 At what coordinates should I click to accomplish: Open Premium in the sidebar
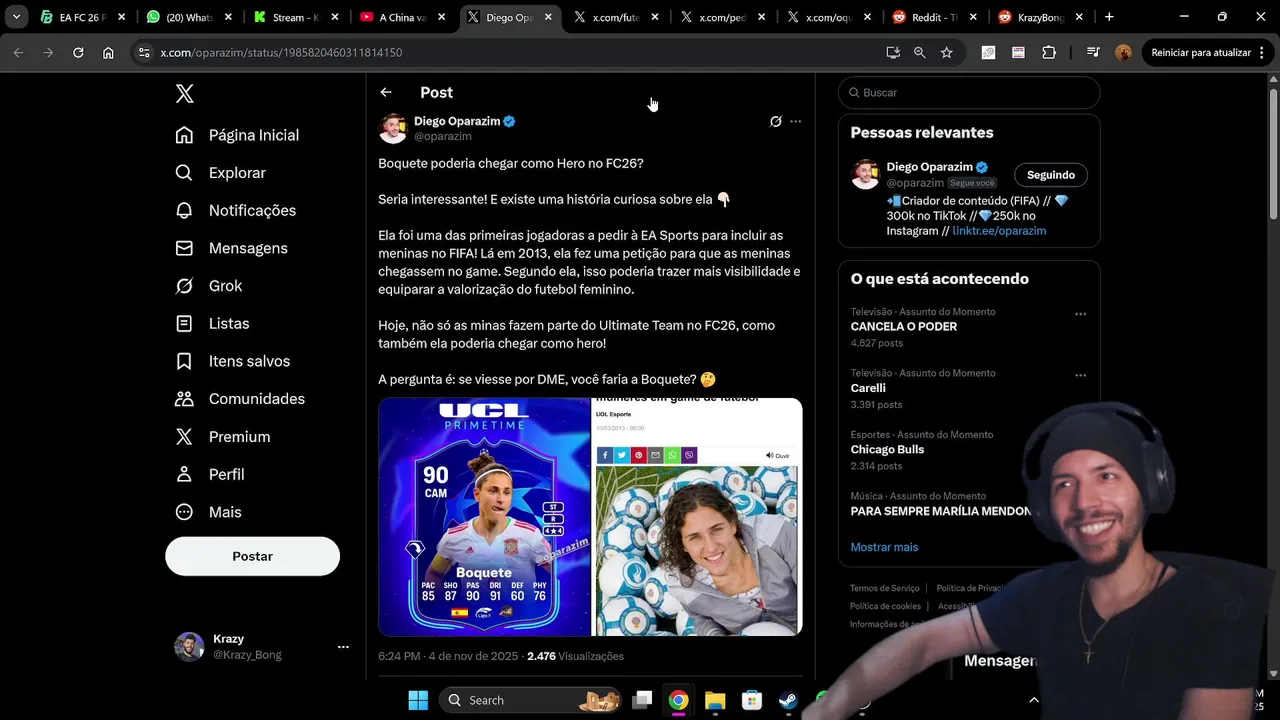click(x=223, y=437)
